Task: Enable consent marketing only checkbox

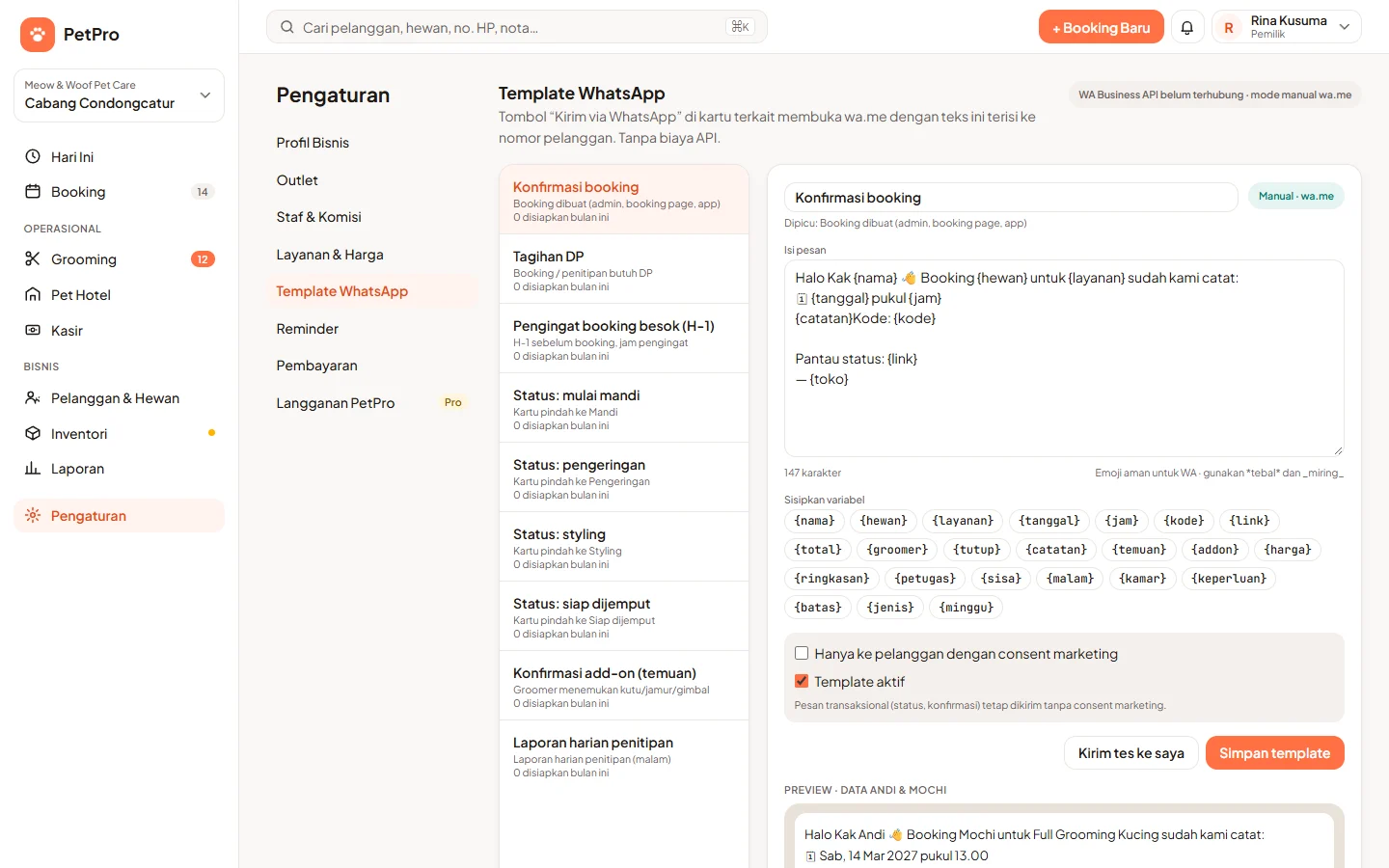Action: tap(802, 653)
